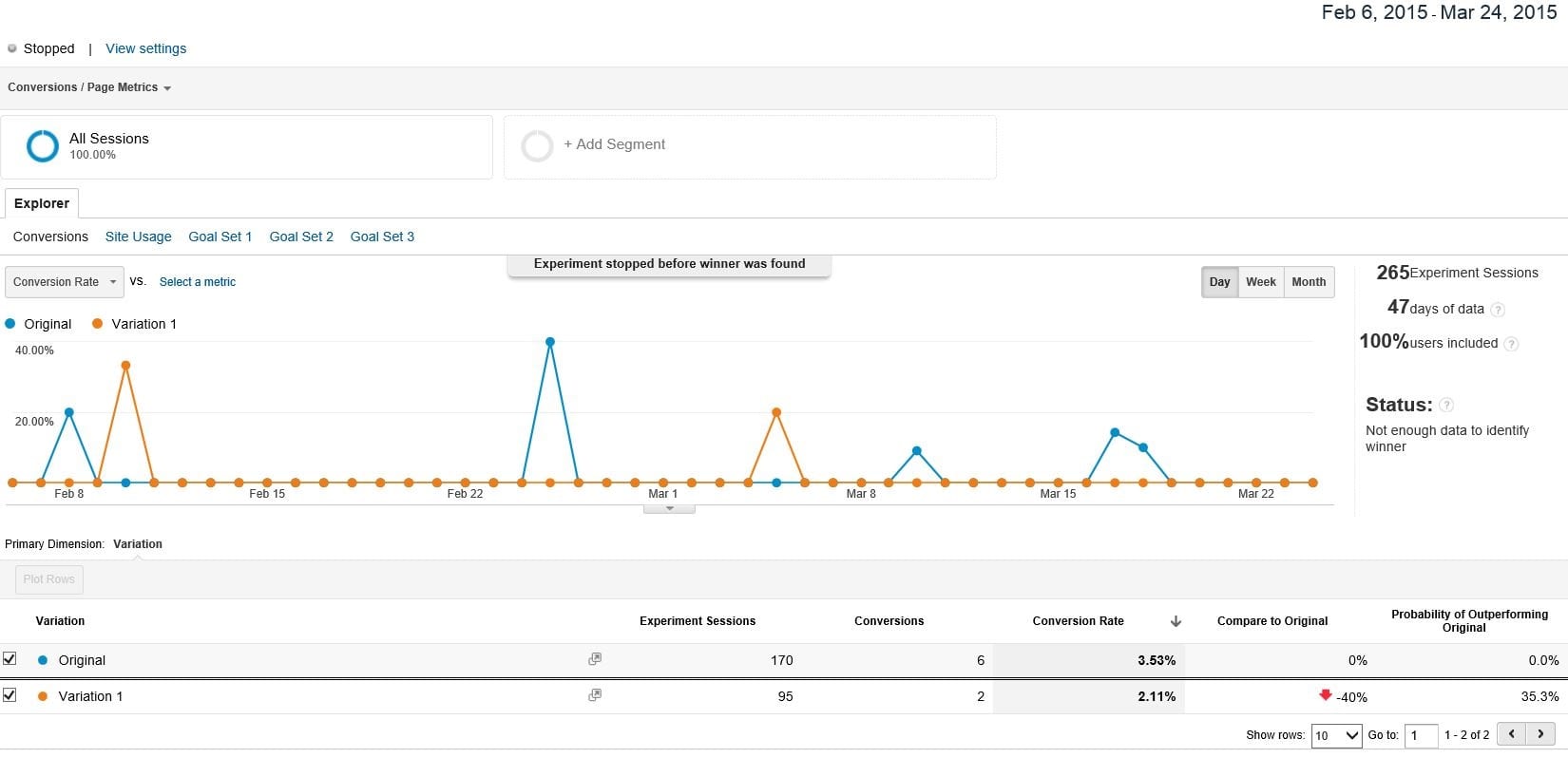Switch to the Conversions sub-tab
The height and width of the screenshot is (758, 1568).
click(x=50, y=237)
